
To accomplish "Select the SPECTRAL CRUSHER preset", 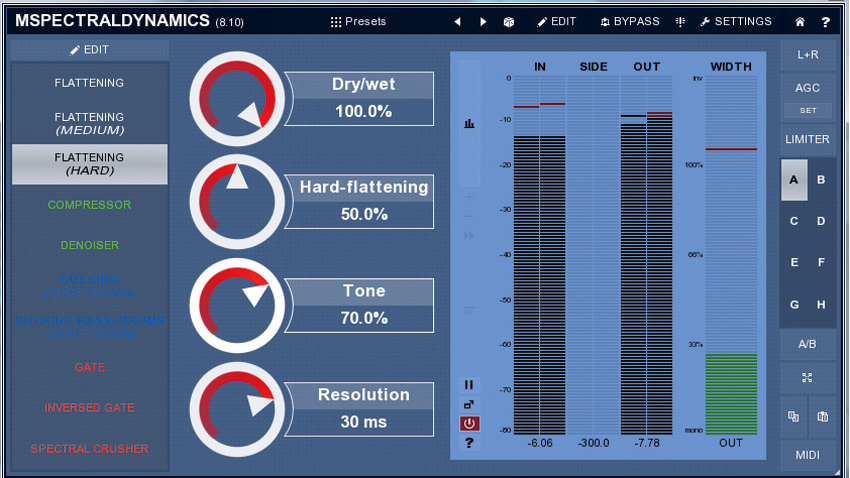I will click(x=89, y=449).
